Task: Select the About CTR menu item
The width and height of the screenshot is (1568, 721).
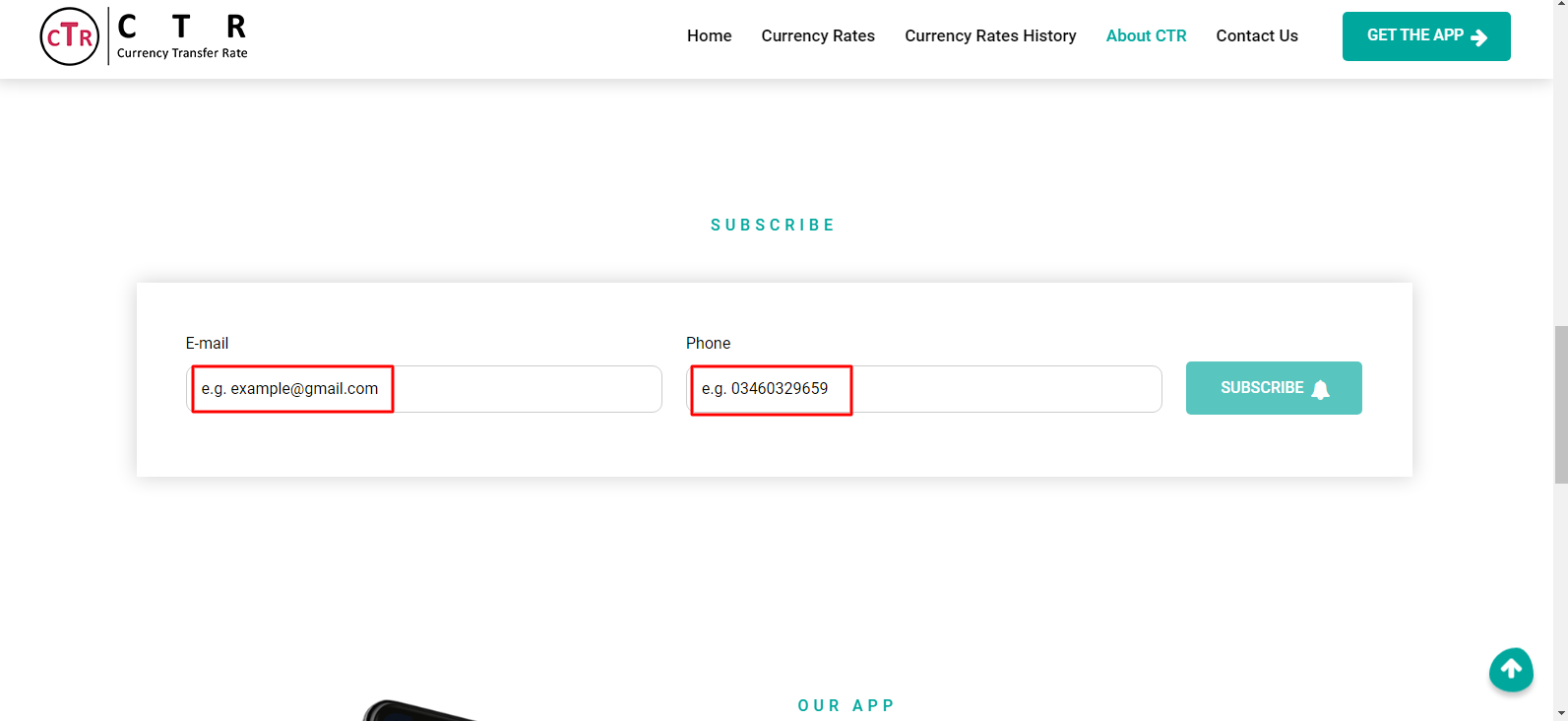Action: tap(1146, 36)
